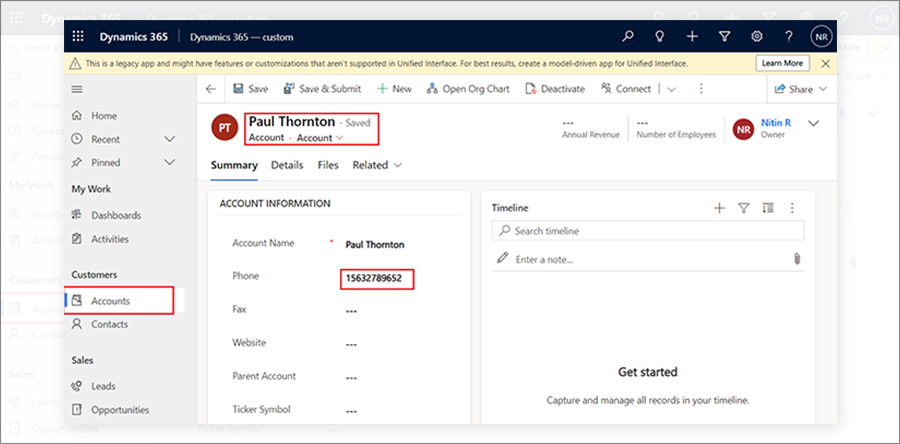Click the search magnifier in top bar
The height and width of the screenshot is (444, 900).
click(628, 36)
